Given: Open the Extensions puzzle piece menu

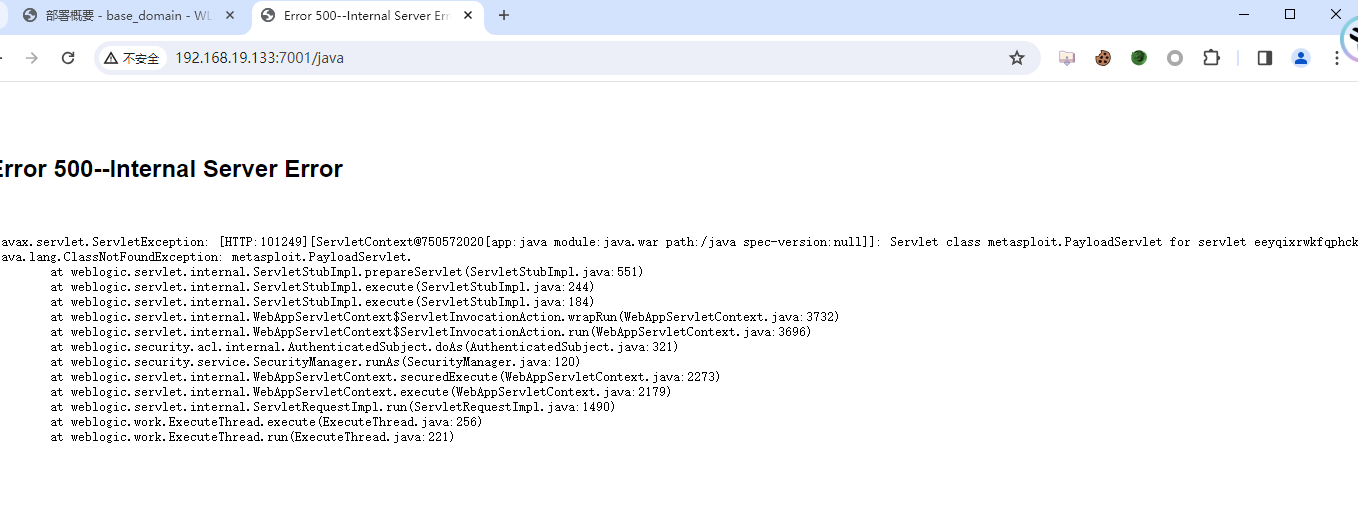Looking at the screenshot, I should 1211,58.
